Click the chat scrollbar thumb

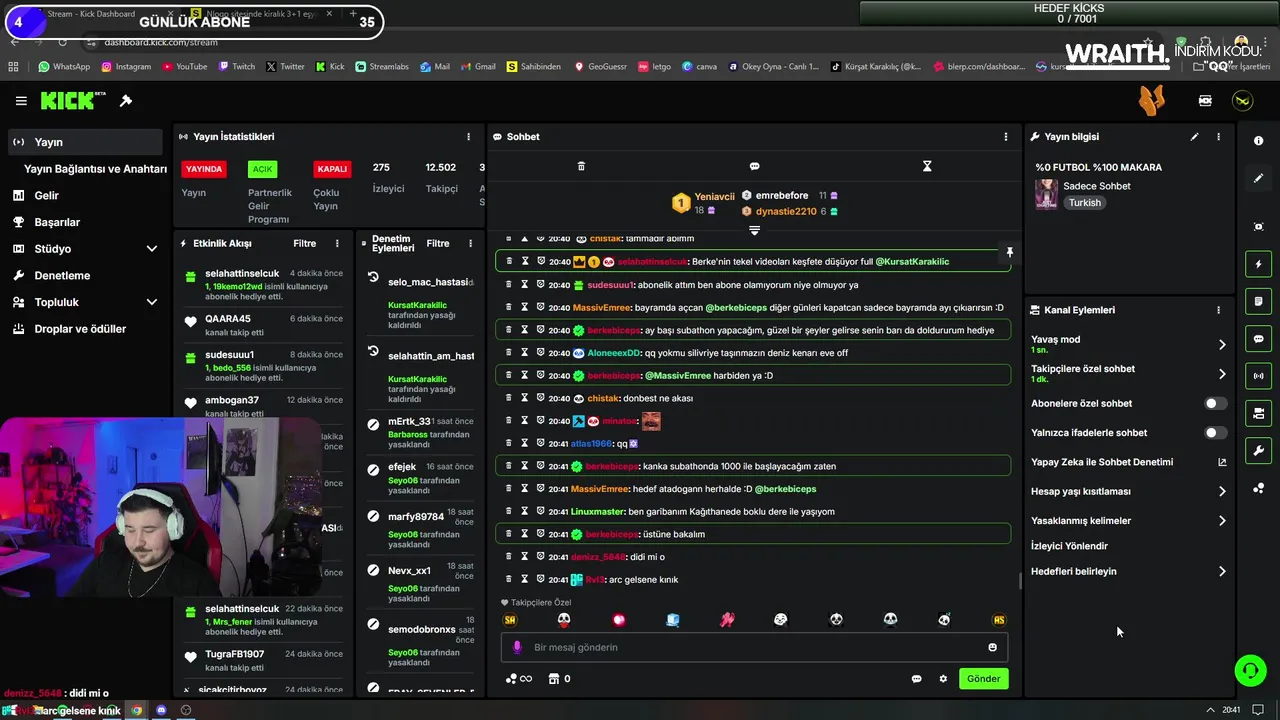(x=1020, y=580)
